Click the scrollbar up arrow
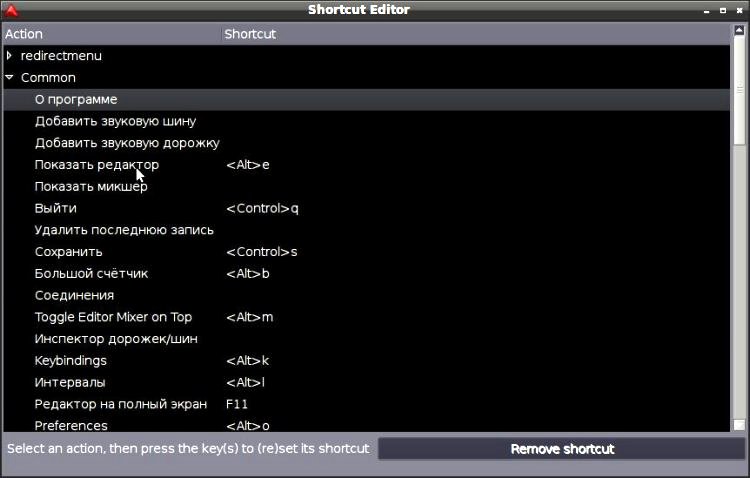Viewport: 750px width, 478px height. 739,30
